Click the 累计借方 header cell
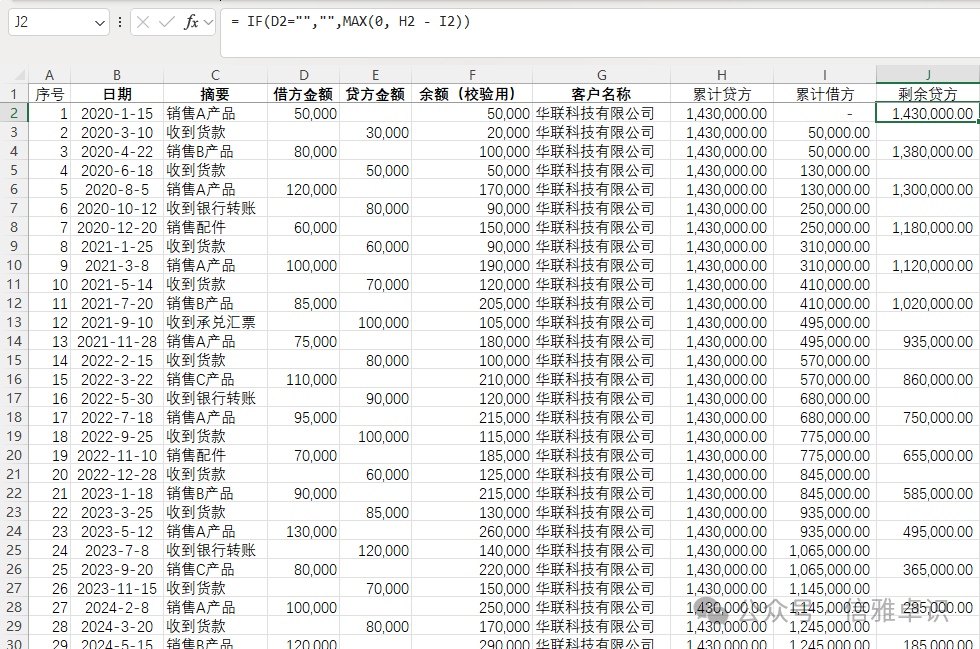Viewport: 980px width, 649px height. pos(825,94)
